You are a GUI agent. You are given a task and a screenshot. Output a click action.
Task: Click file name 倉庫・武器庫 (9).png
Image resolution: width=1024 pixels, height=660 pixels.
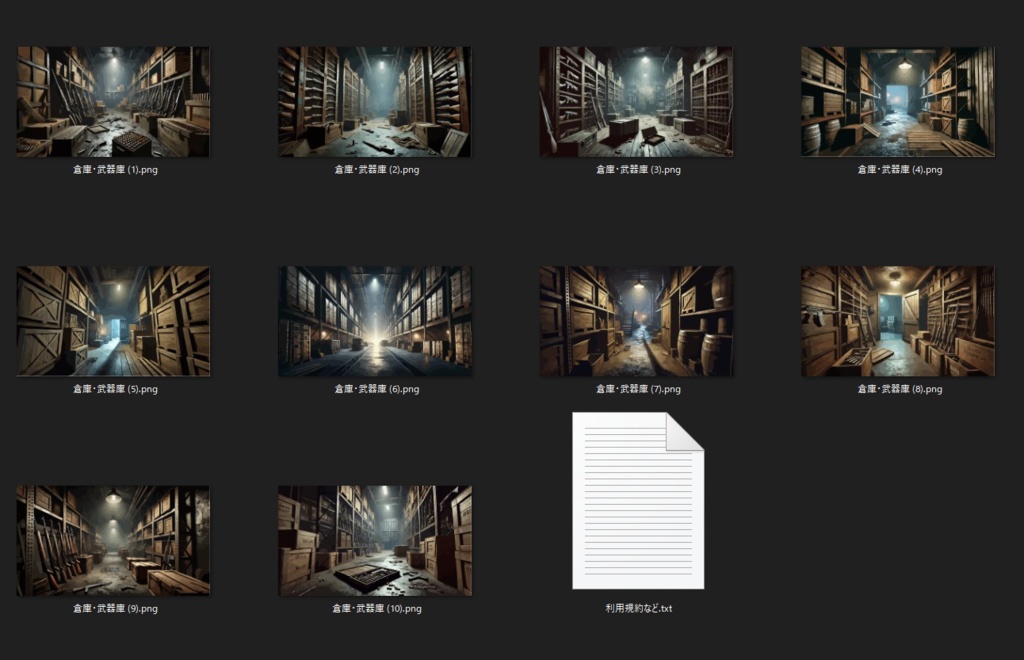click(116, 608)
